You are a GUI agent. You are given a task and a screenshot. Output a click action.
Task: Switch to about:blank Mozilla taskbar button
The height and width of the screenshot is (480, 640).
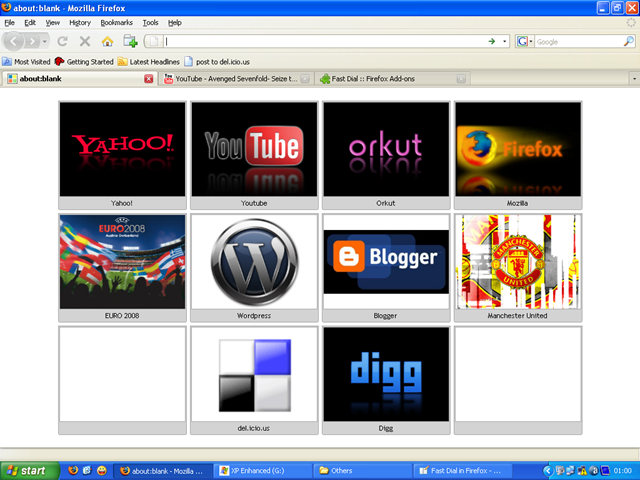[x=162, y=471]
